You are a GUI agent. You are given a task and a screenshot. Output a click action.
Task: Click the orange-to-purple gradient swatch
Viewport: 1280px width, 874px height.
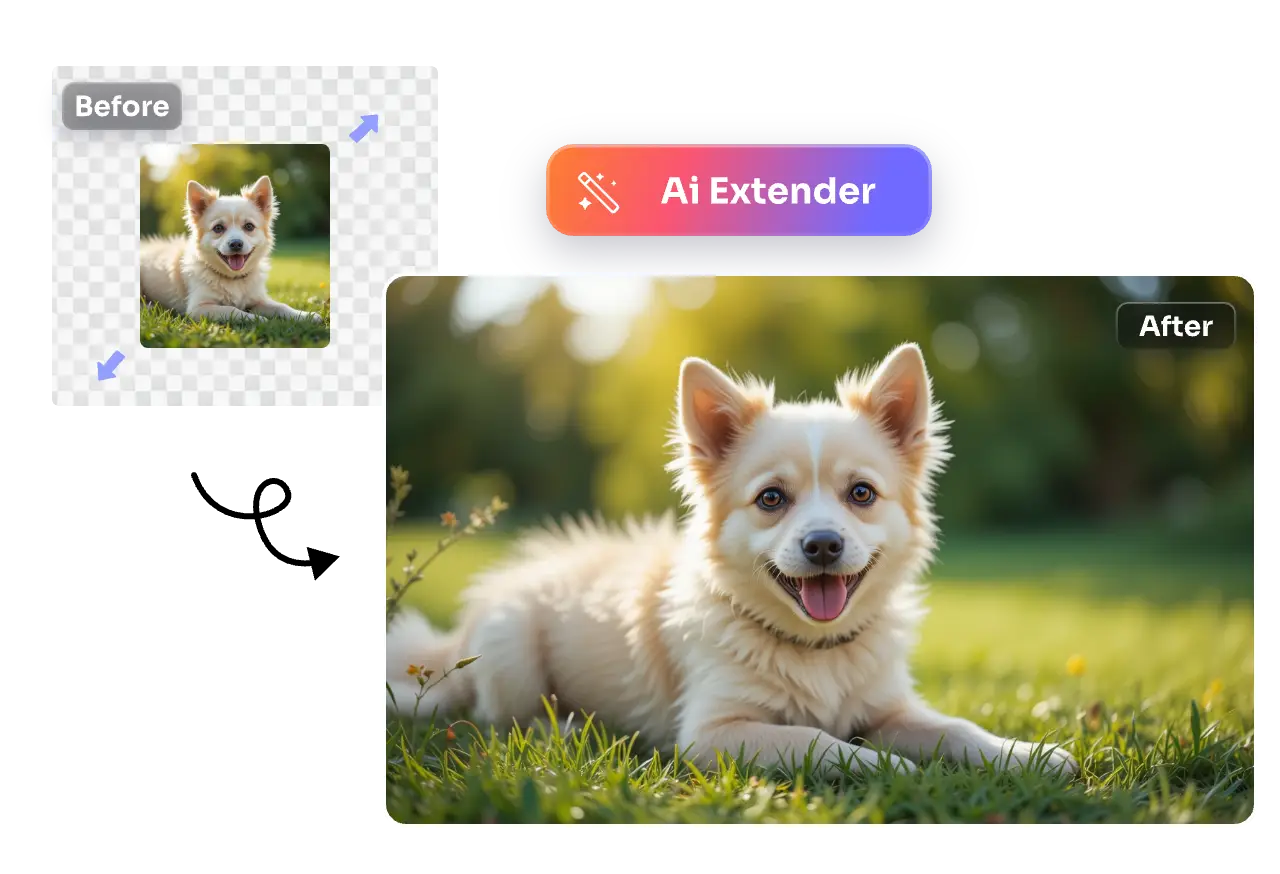(x=737, y=191)
